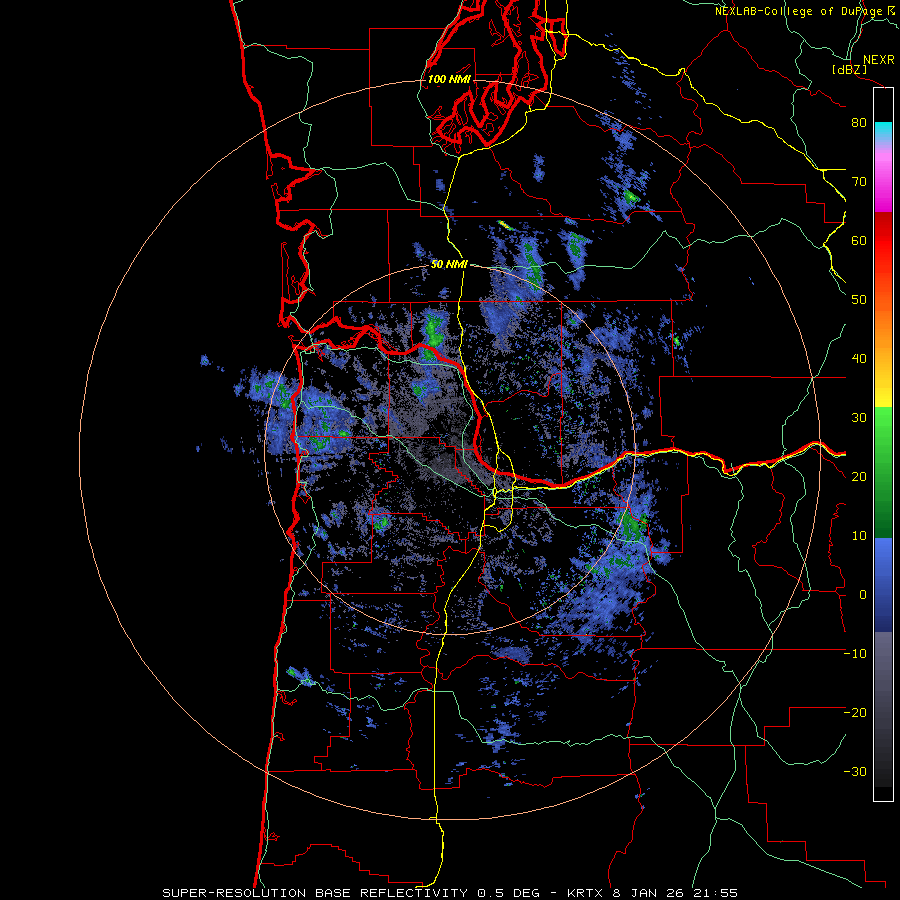Viewport: 900px width, 900px height.
Task: Click the 80 value on the dBZ scale
Action: [859, 123]
